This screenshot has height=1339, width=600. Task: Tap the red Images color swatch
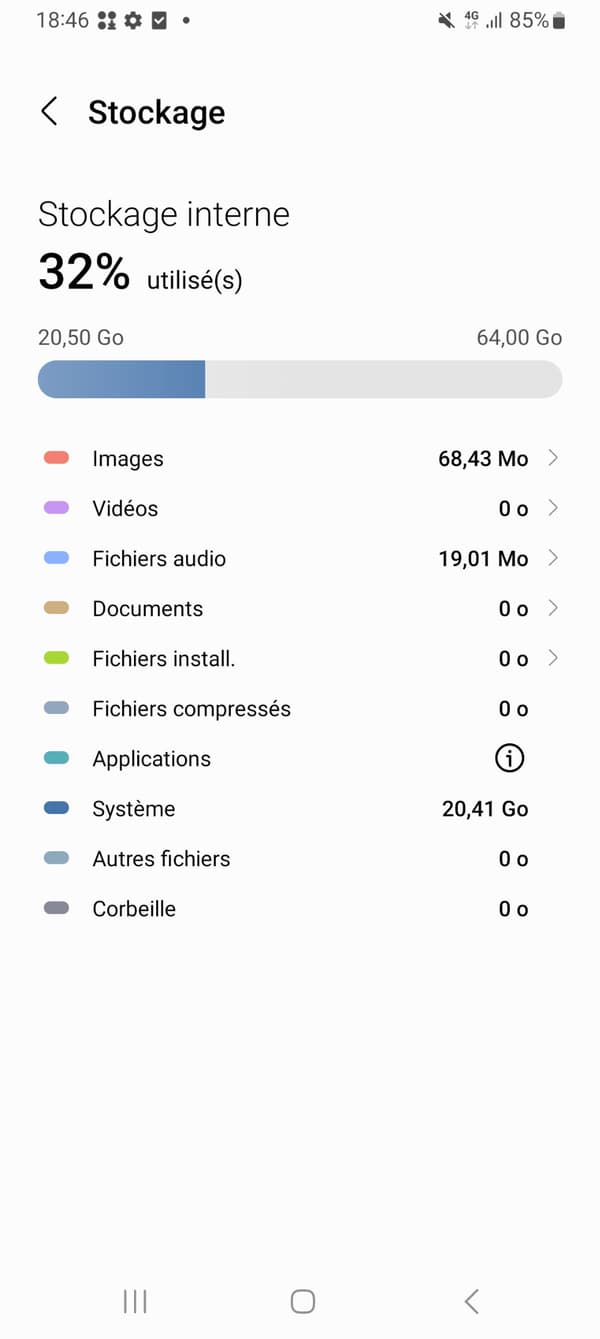57,458
